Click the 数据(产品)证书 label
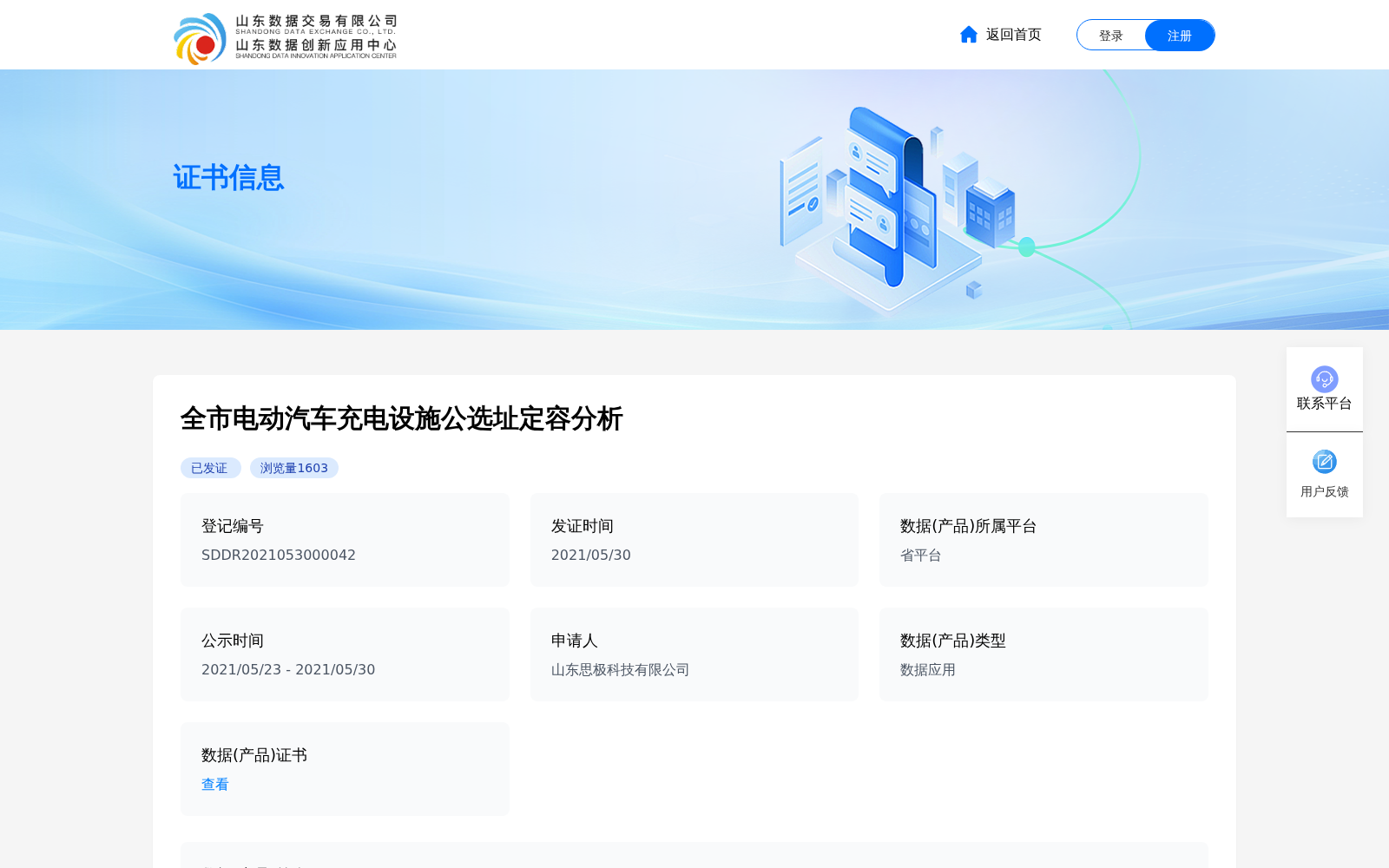Screen dimensions: 1389x868 254,755
